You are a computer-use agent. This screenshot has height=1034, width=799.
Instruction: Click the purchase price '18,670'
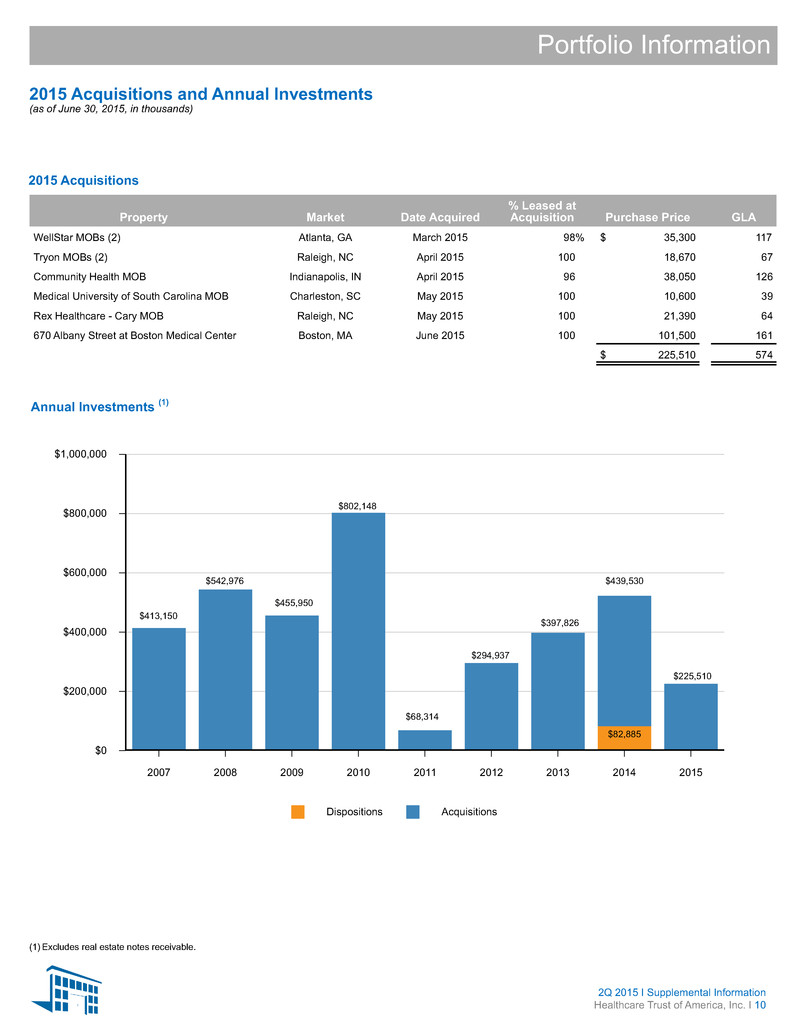[x=680, y=257]
